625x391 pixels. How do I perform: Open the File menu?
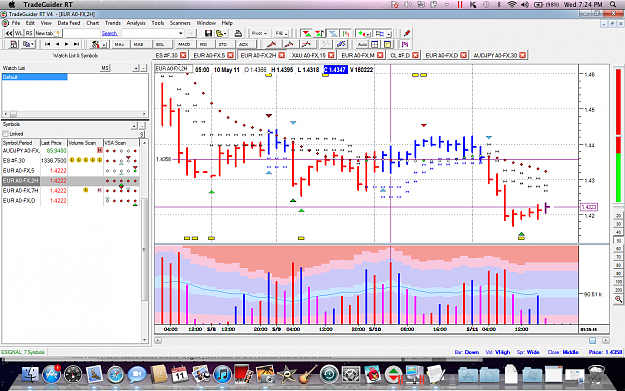tap(16, 23)
